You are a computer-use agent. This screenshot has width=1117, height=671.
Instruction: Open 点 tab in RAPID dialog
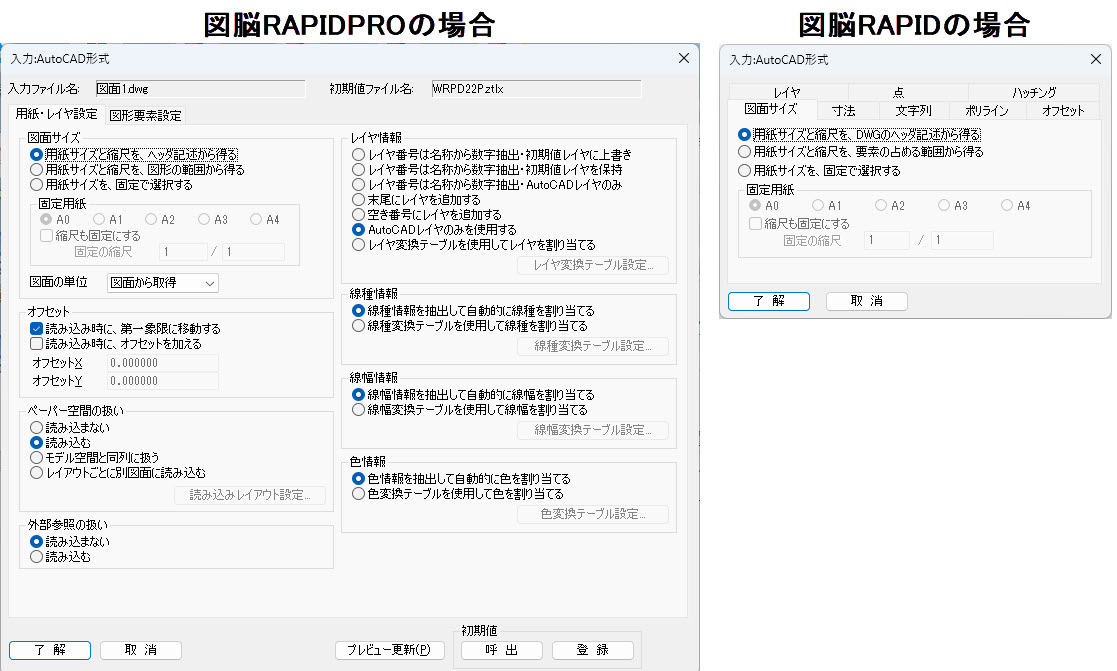(898, 92)
